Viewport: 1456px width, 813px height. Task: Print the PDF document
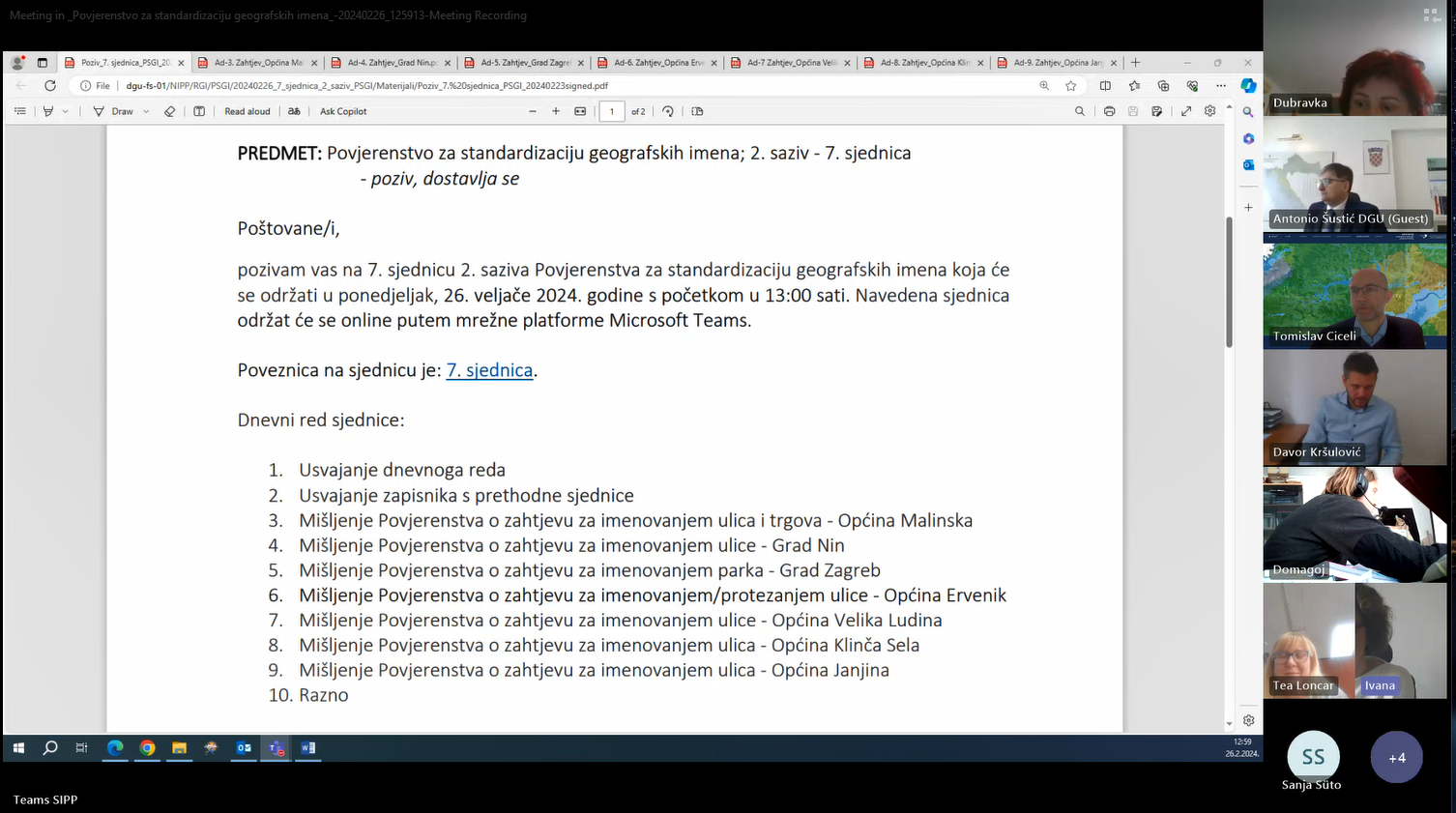tap(1109, 111)
